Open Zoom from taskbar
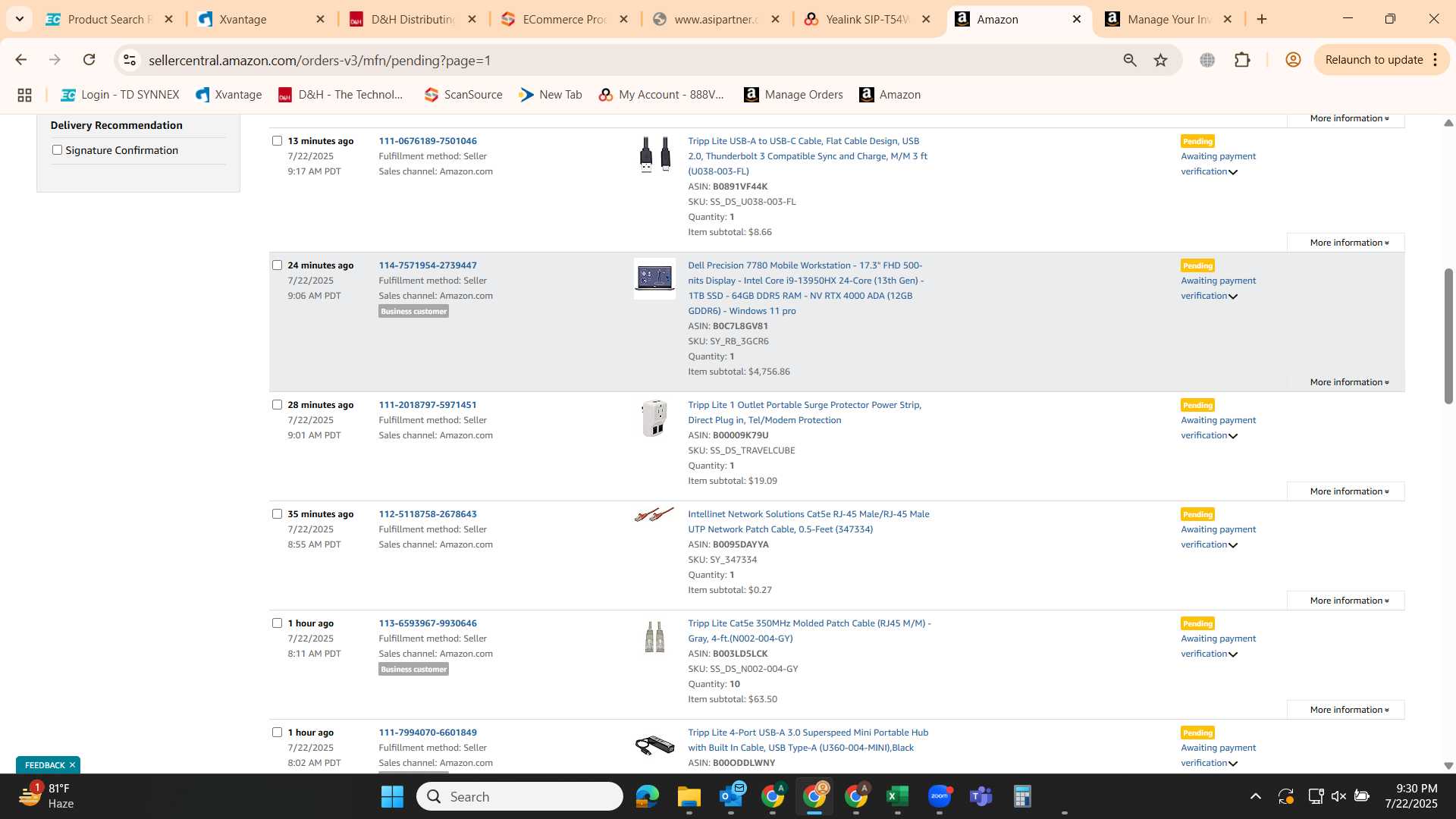 (x=940, y=796)
